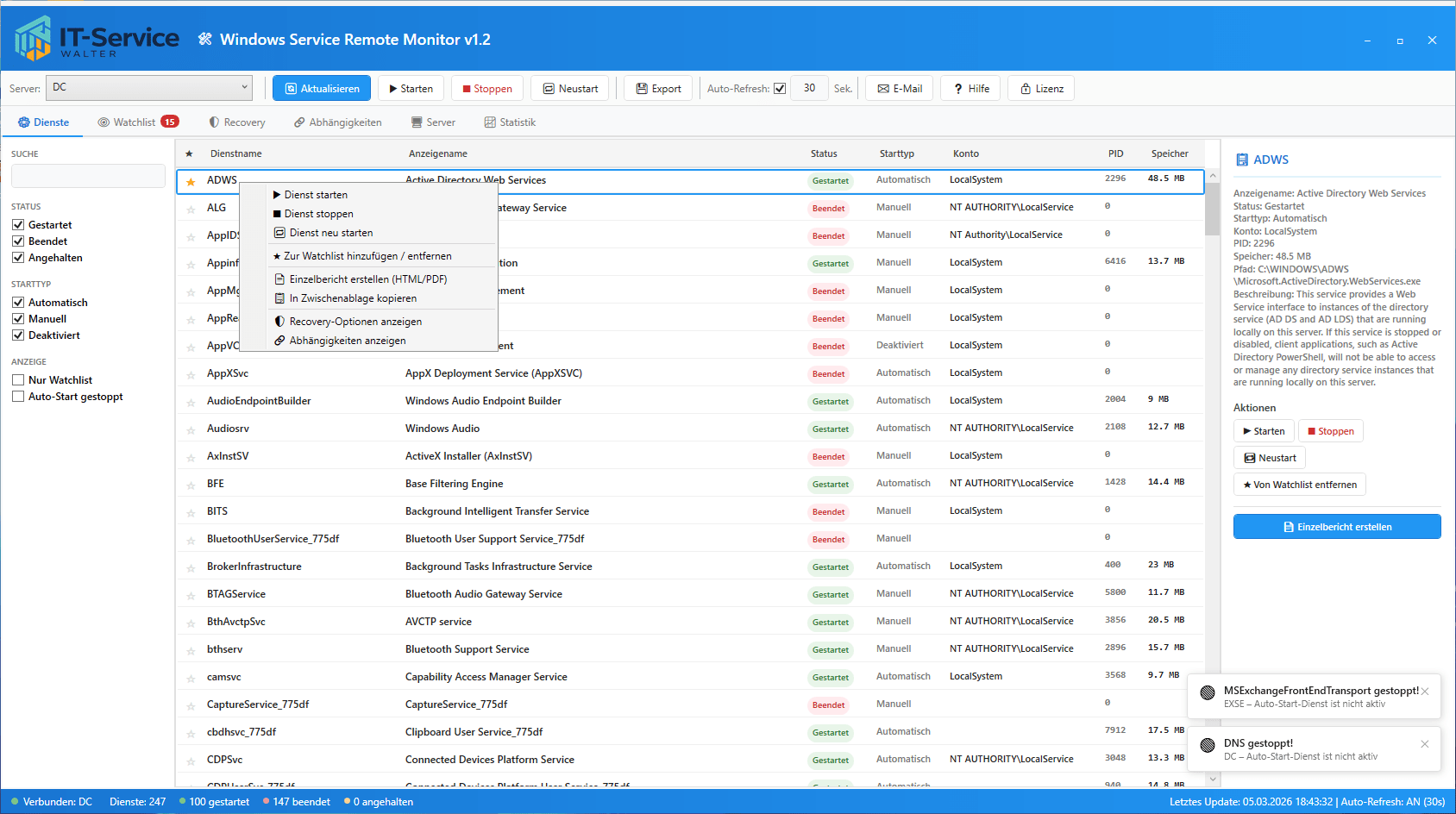Open the Lizenz license dialog
The image size is (1456, 814).
pyautogui.click(x=1041, y=89)
